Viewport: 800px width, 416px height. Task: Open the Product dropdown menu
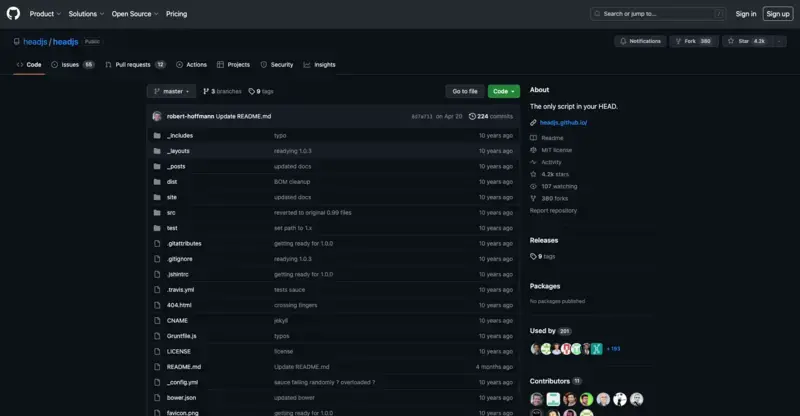pyautogui.click(x=45, y=14)
